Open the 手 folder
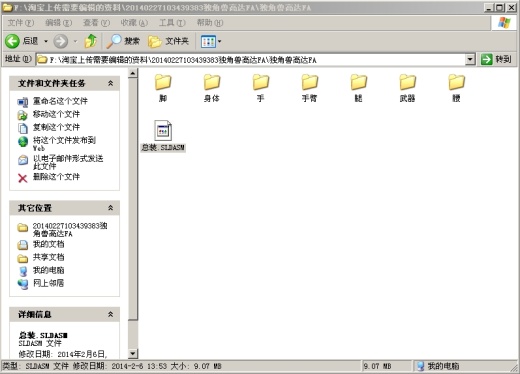This screenshot has width=520, height=374. [x=261, y=88]
